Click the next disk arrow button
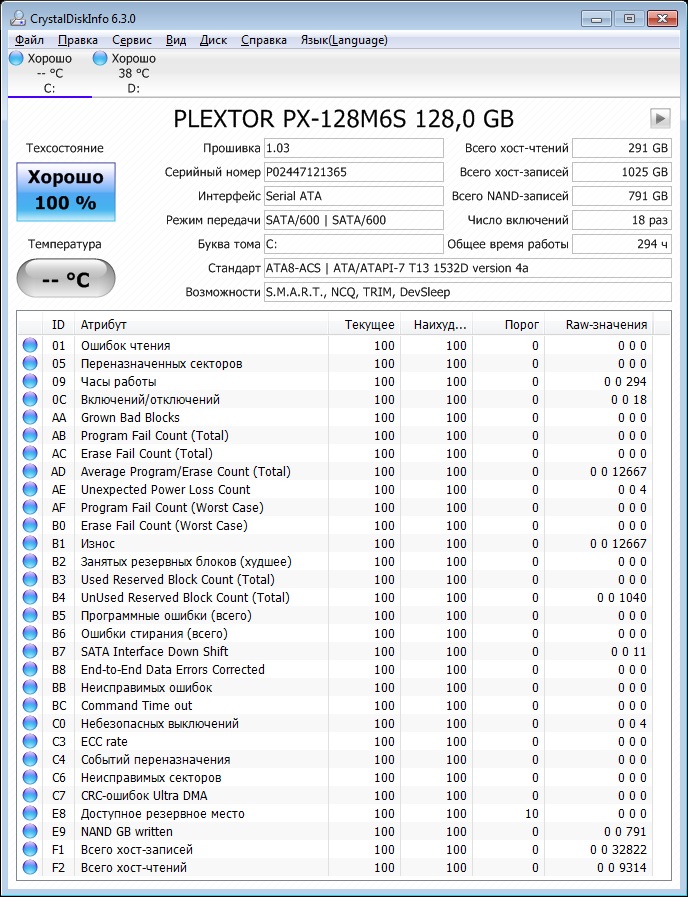688x897 pixels. [660, 118]
